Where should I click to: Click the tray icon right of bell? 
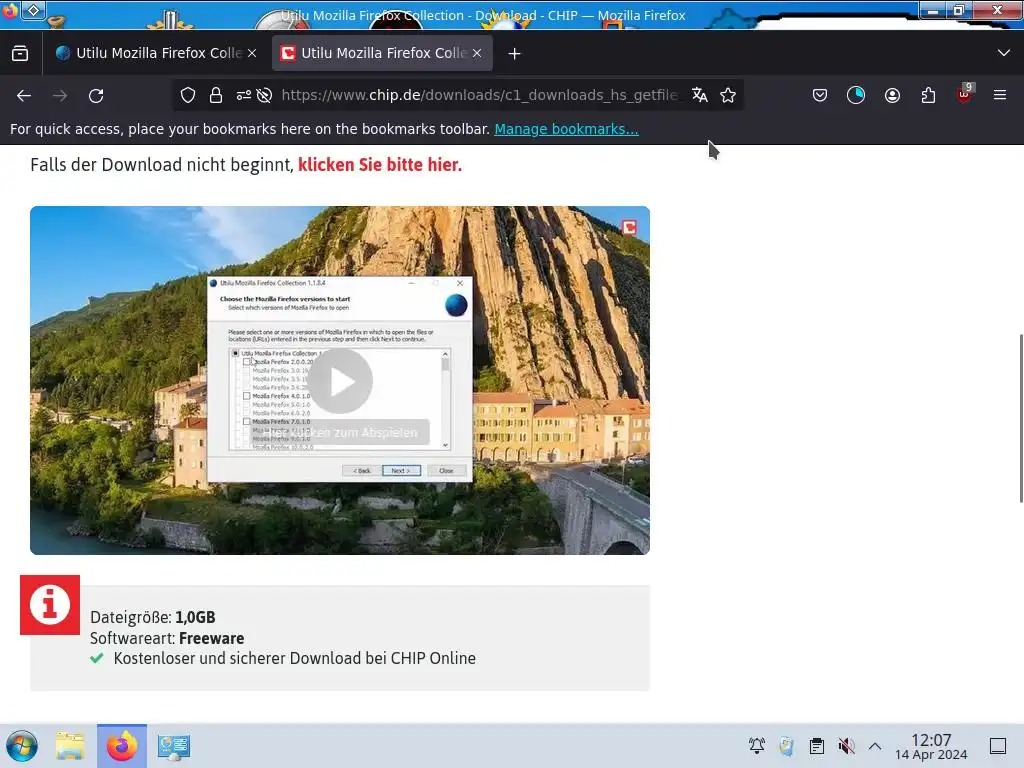point(786,746)
